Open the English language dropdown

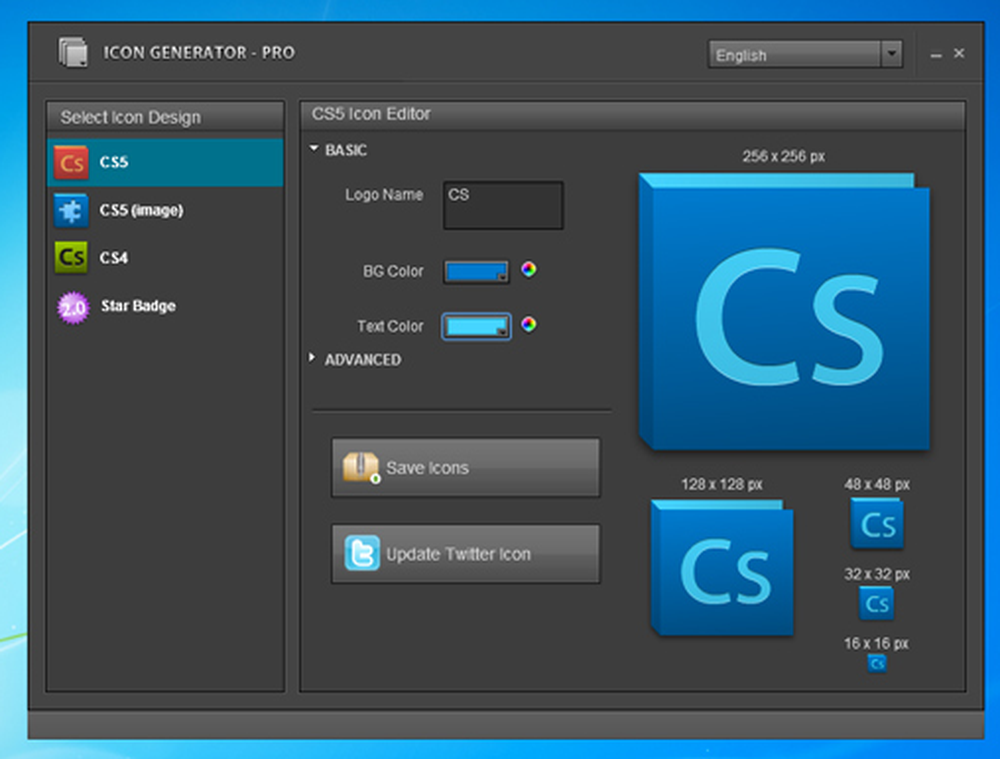pos(805,55)
